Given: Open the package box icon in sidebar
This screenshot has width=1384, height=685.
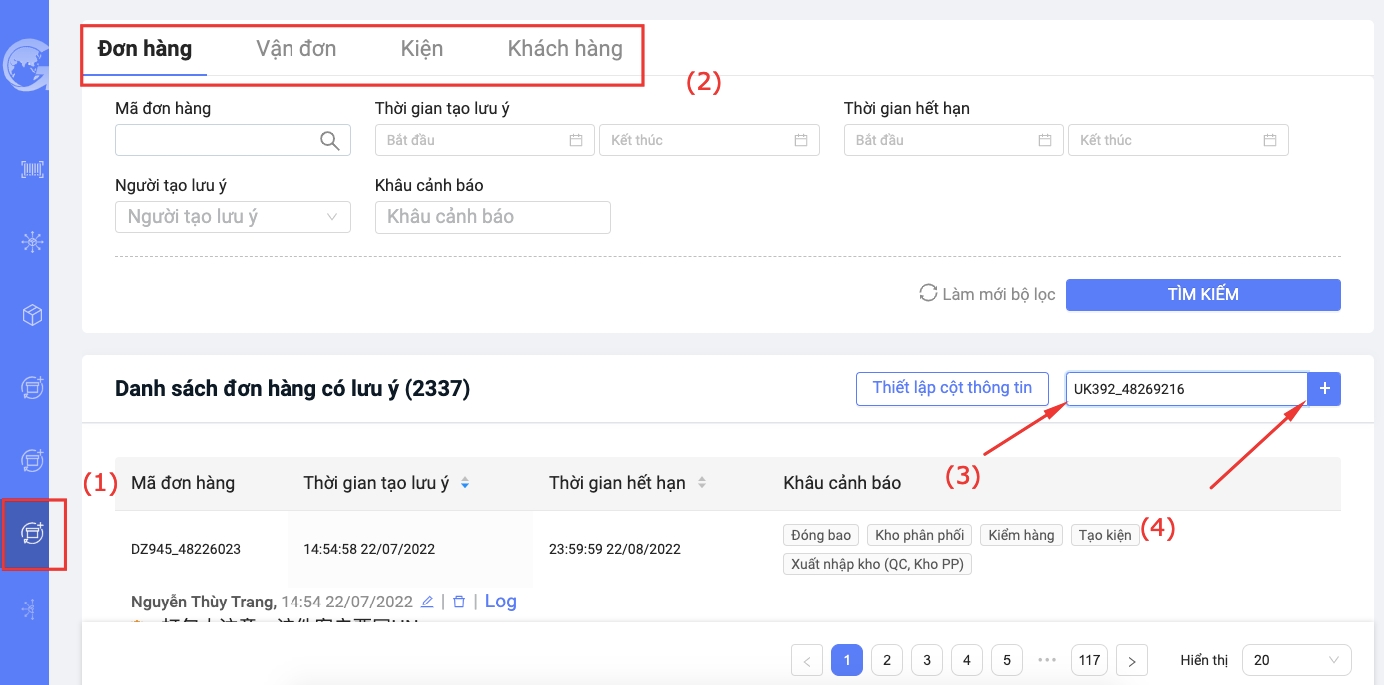Looking at the screenshot, I should (33, 315).
